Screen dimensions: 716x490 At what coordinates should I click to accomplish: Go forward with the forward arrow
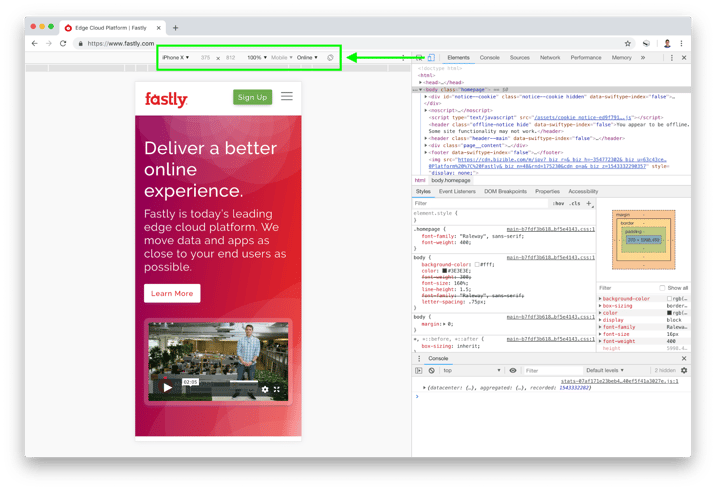pyautogui.click(x=49, y=43)
